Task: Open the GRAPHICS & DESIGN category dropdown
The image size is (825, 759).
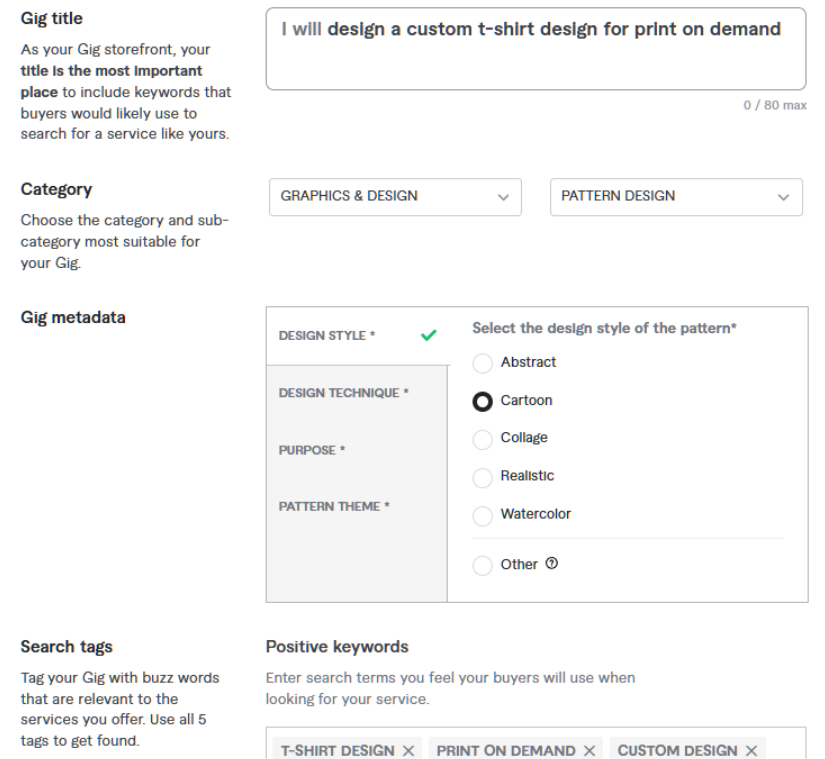Action: pyautogui.click(x=395, y=197)
